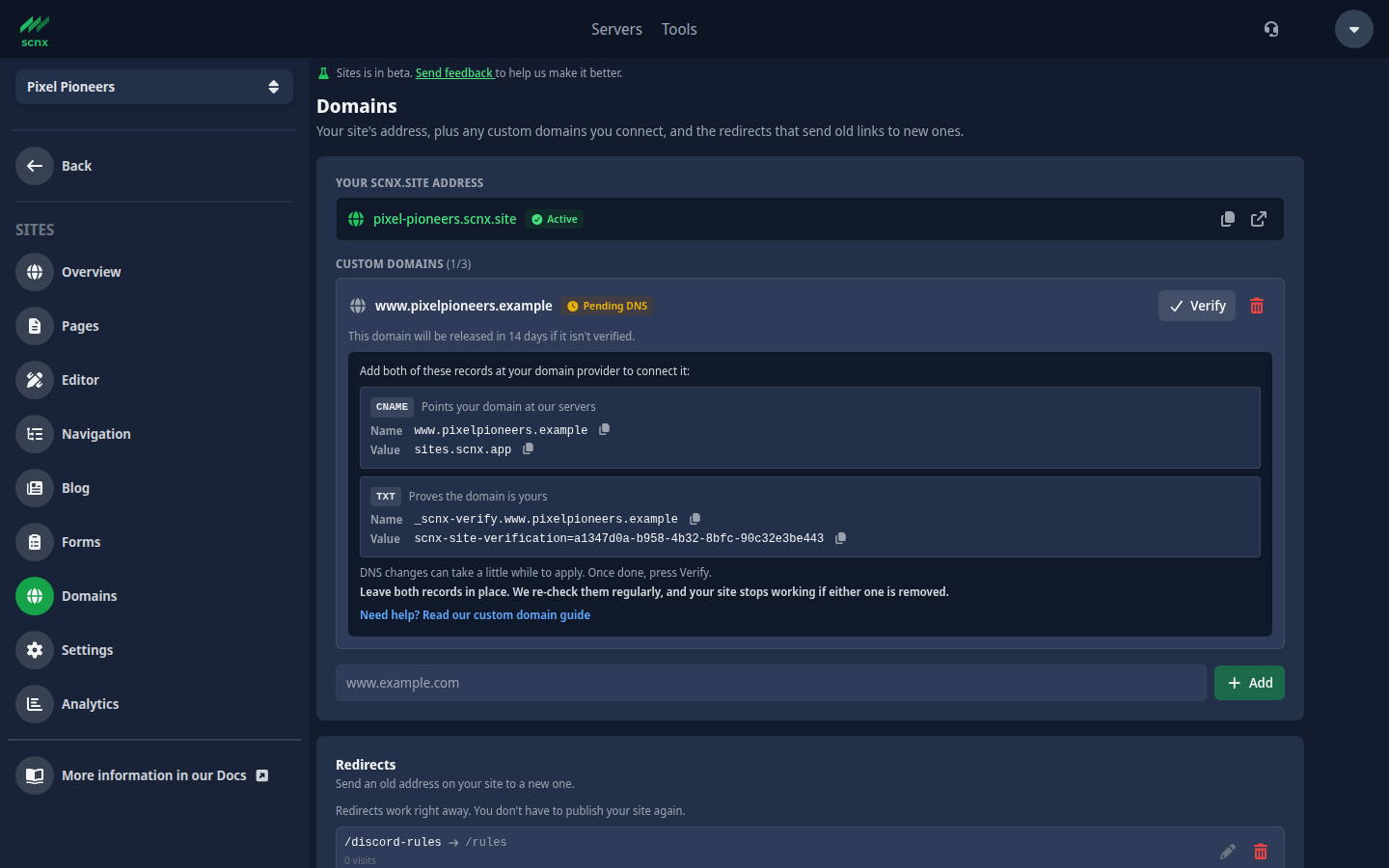The height and width of the screenshot is (868, 1389).
Task: Open the Servers menu
Action: 616,29
